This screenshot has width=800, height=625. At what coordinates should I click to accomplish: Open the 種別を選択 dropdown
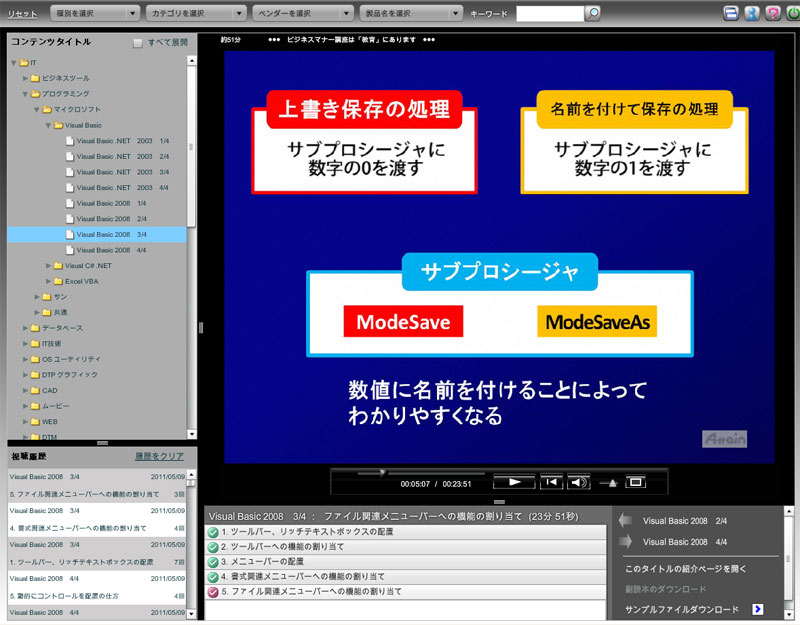click(93, 13)
